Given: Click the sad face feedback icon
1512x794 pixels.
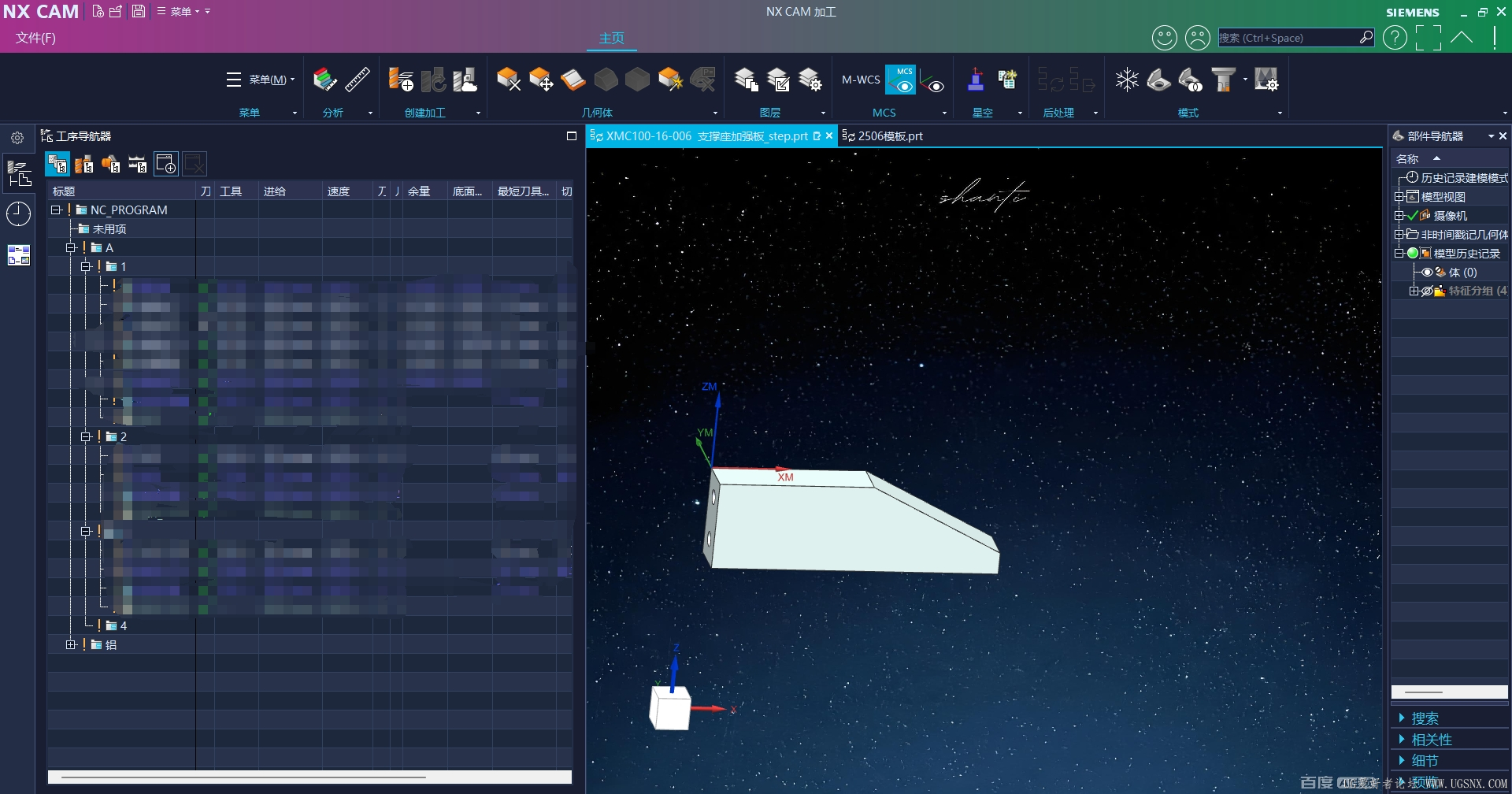Looking at the screenshot, I should [x=1197, y=38].
